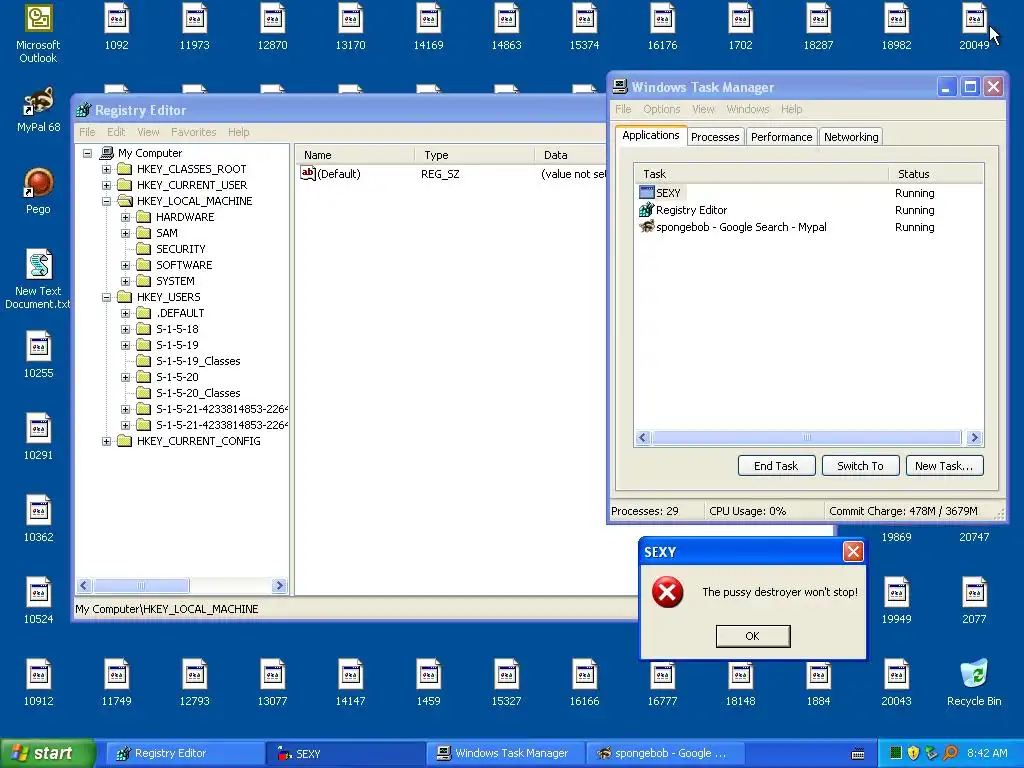Image resolution: width=1024 pixels, height=768 pixels.
Task: Expand the SOFTWARE key
Action: [125, 265]
